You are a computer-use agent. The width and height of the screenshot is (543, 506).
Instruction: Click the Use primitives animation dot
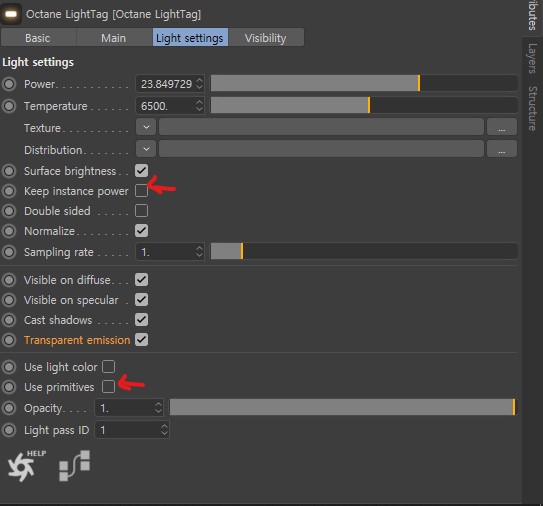[9, 387]
